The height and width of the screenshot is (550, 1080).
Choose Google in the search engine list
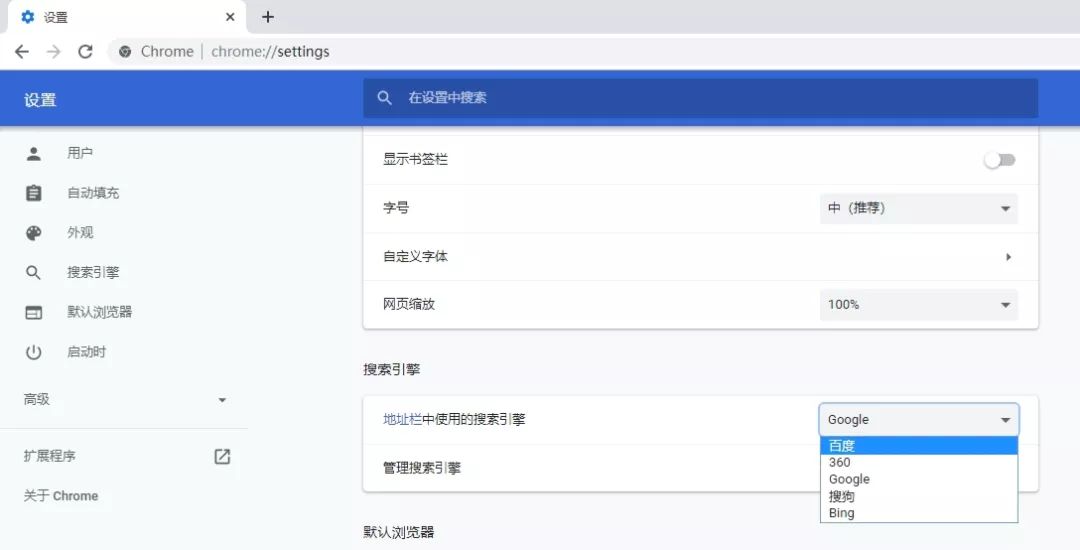pyautogui.click(x=919, y=479)
